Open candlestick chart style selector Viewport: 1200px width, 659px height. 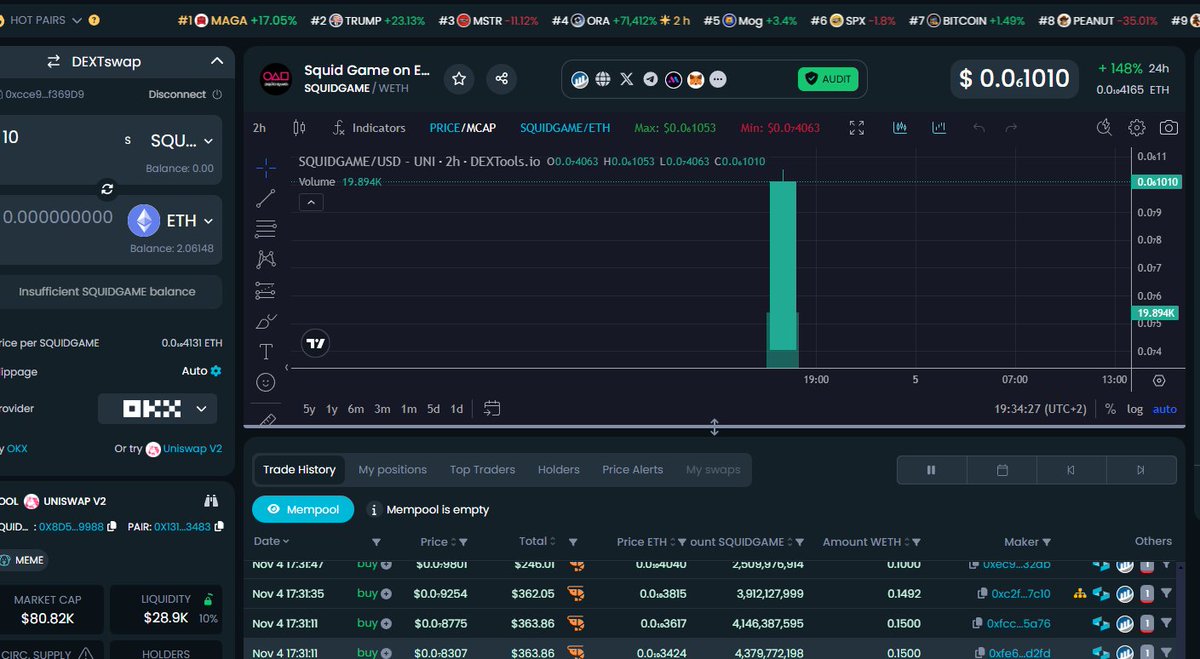click(x=299, y=128)
